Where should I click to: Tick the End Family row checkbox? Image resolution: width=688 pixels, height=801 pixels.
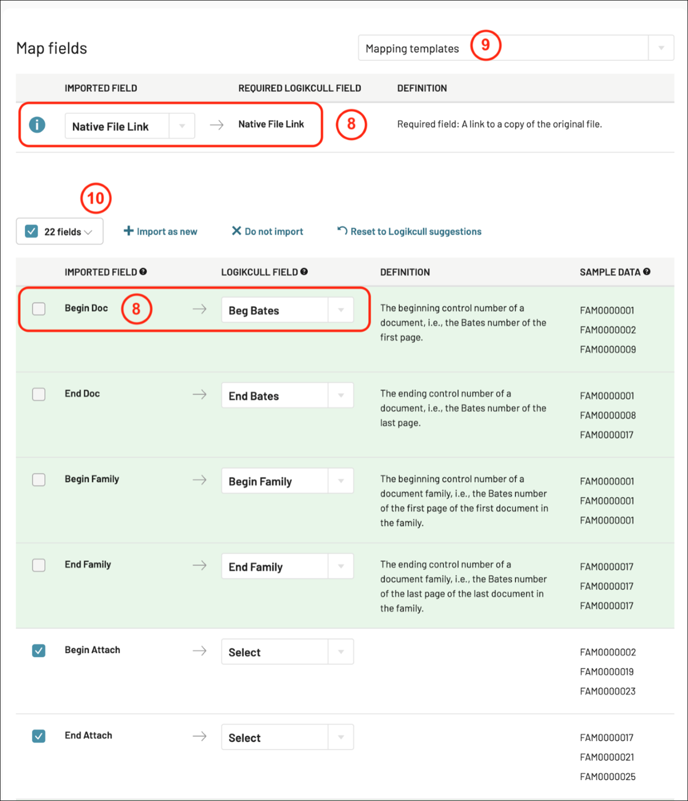coord(39,565)
